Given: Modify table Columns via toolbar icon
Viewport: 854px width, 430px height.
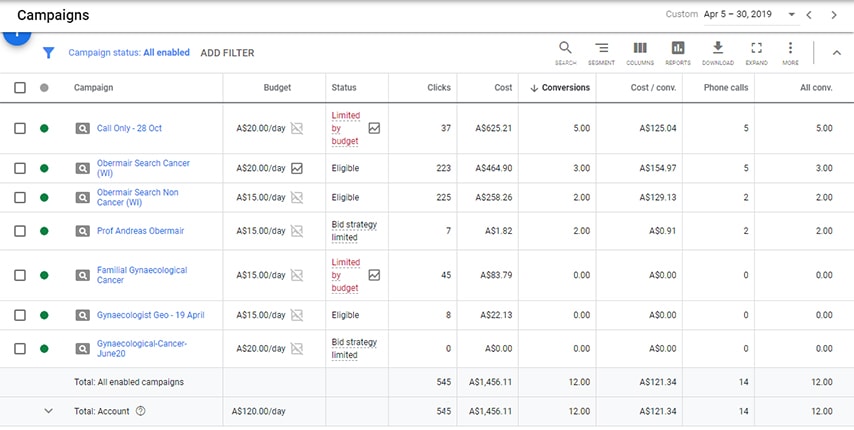Looking at the screenshot, I should pyautogui.click(x=640, y=51).
